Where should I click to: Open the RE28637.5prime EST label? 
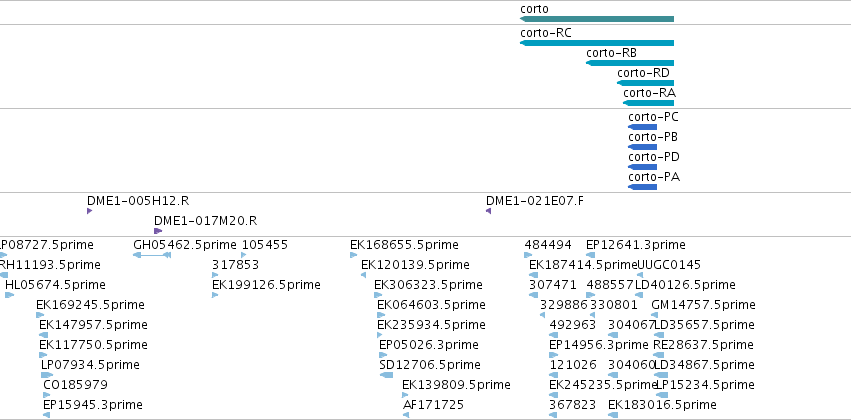click(x=703, y=345)
